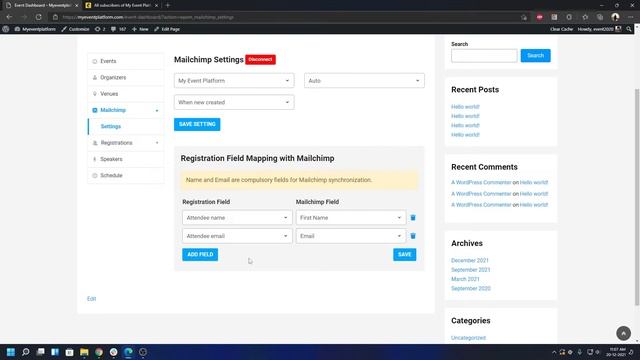Click the WordPress logo in admin bar
This screenshot has width=640, height=360.
[x=6, y=29]
